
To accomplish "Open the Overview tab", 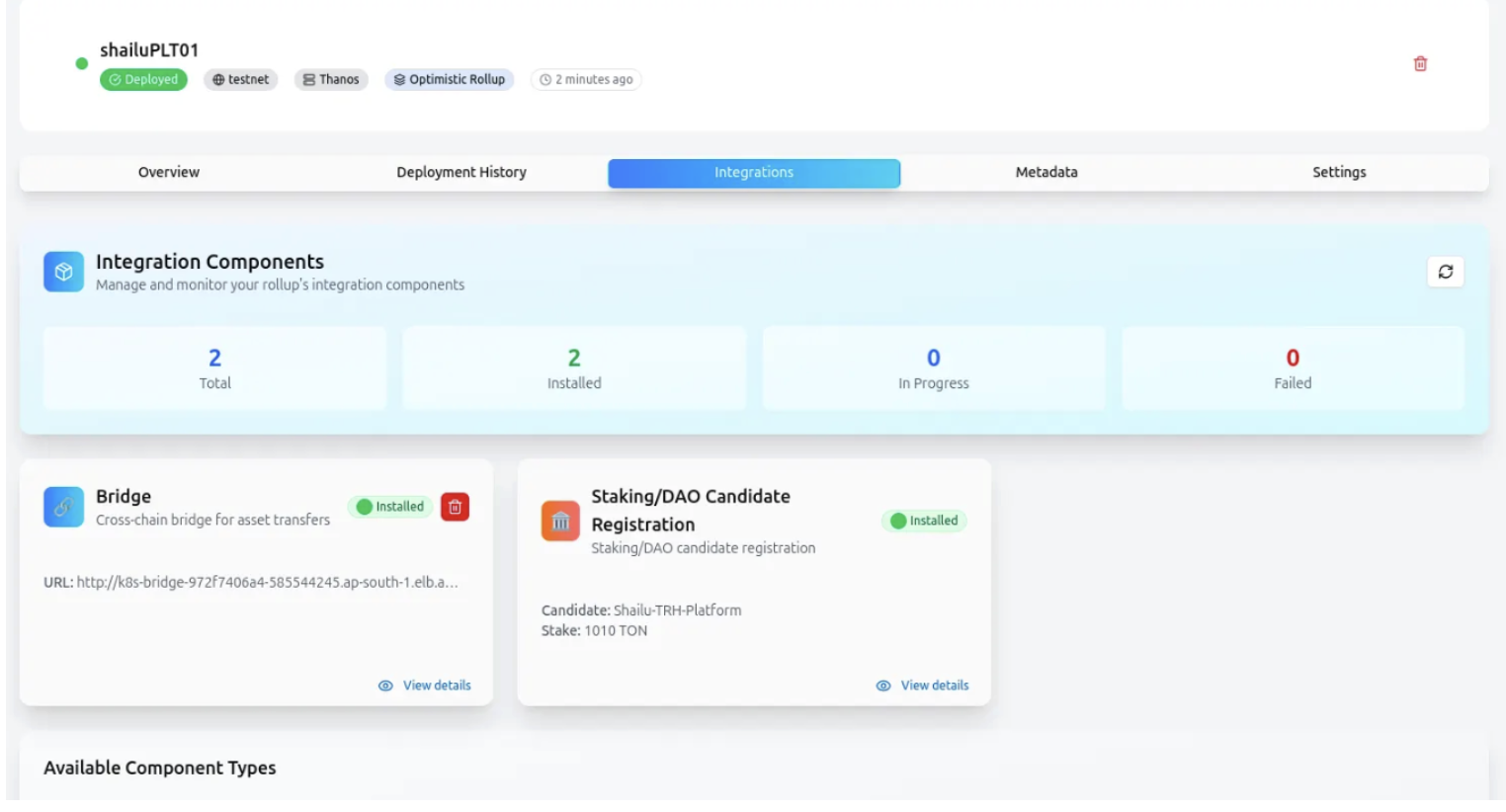I will click(x=168, y=172).
